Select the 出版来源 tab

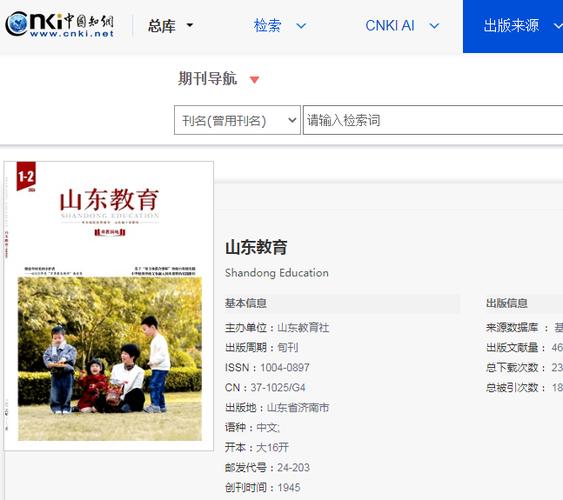pos(513,26)
